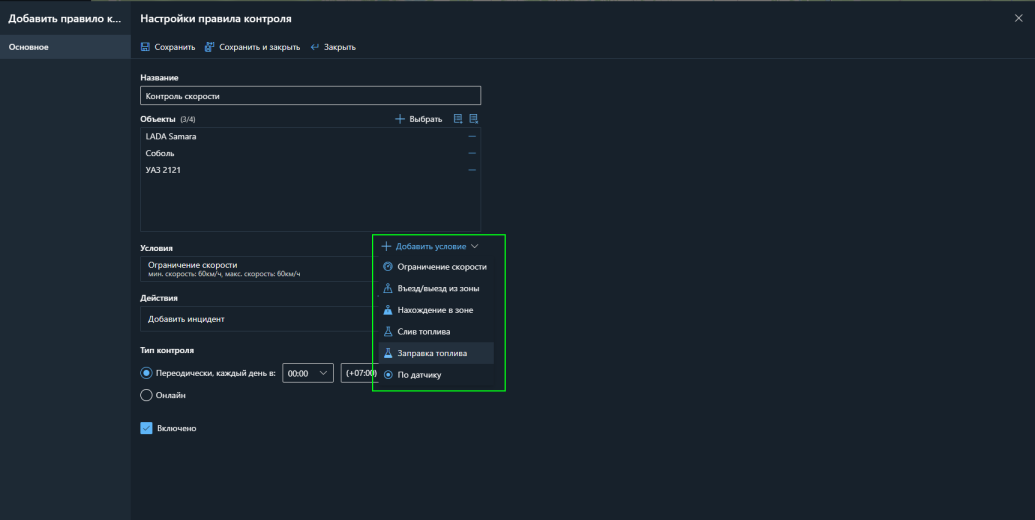Choose Слив топлива from the condition menu
This screenshot has height=520, width=1035.
click(x=423, y=331)
